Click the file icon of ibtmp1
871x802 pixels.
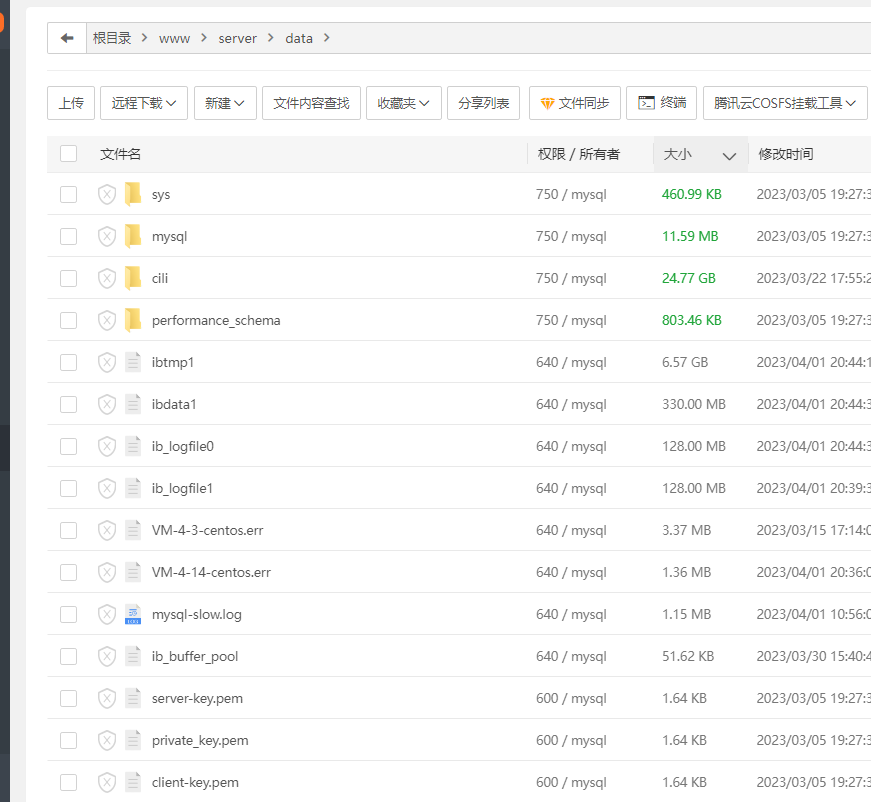133,362
